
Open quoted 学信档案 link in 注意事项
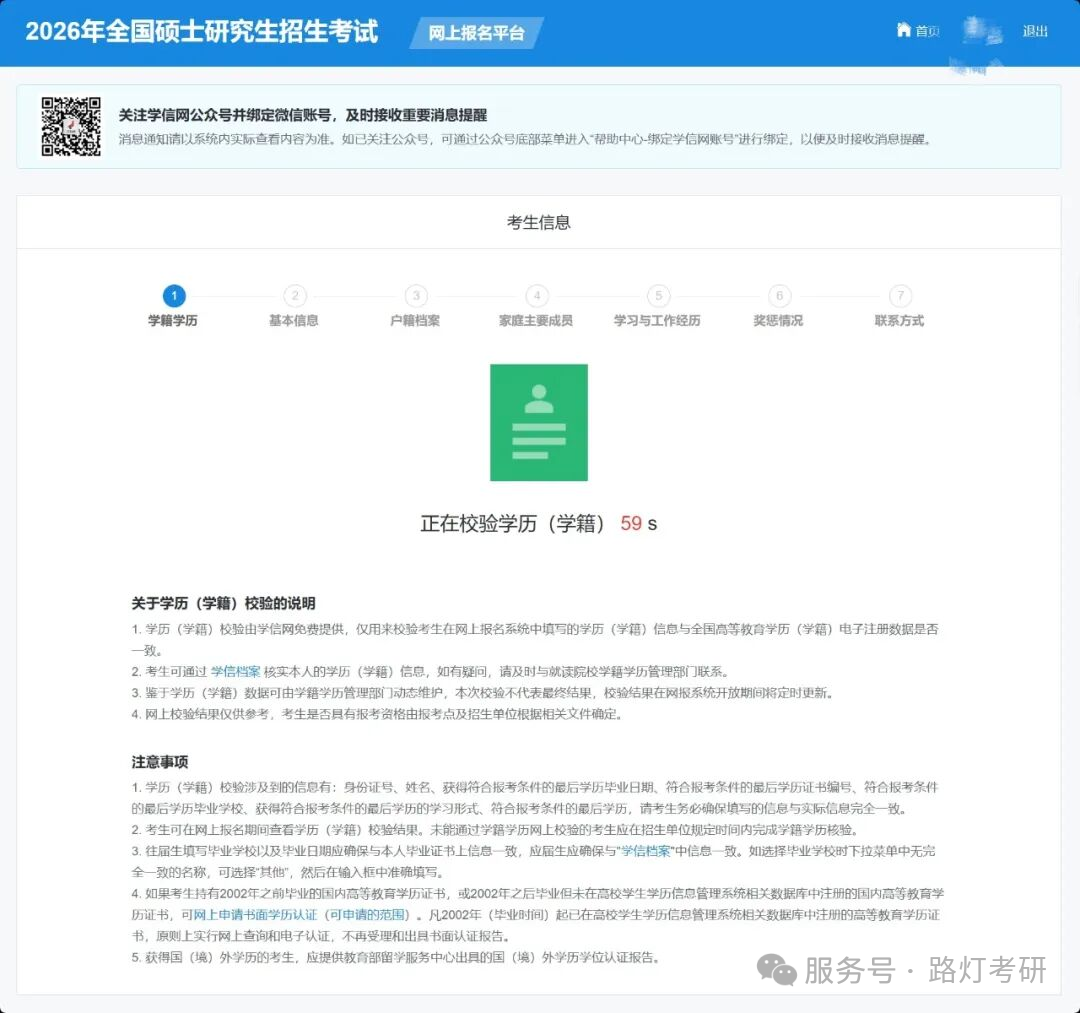(645, 851)
